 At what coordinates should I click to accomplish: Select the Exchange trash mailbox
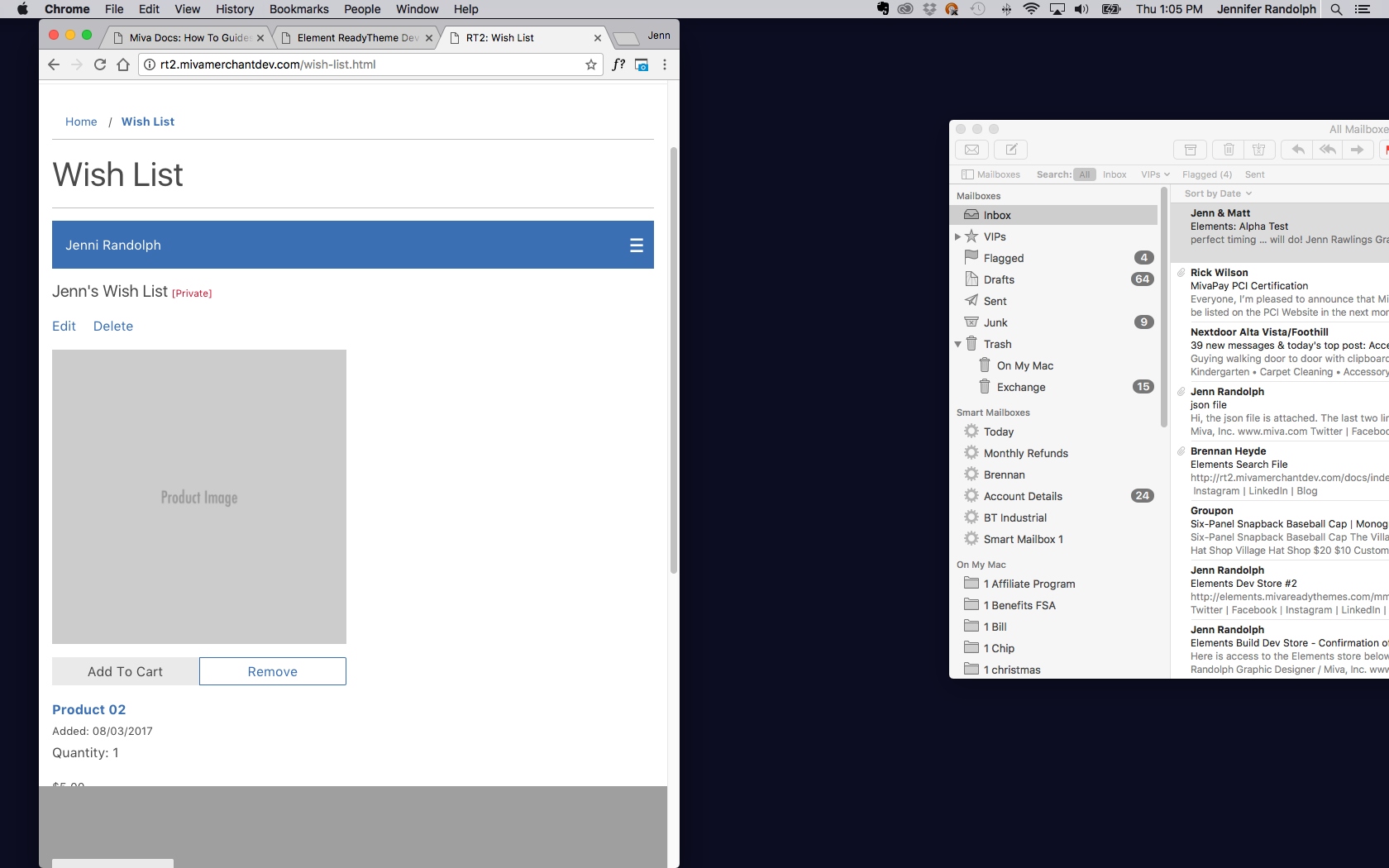pyautogui.click(x=1055, y=388)
